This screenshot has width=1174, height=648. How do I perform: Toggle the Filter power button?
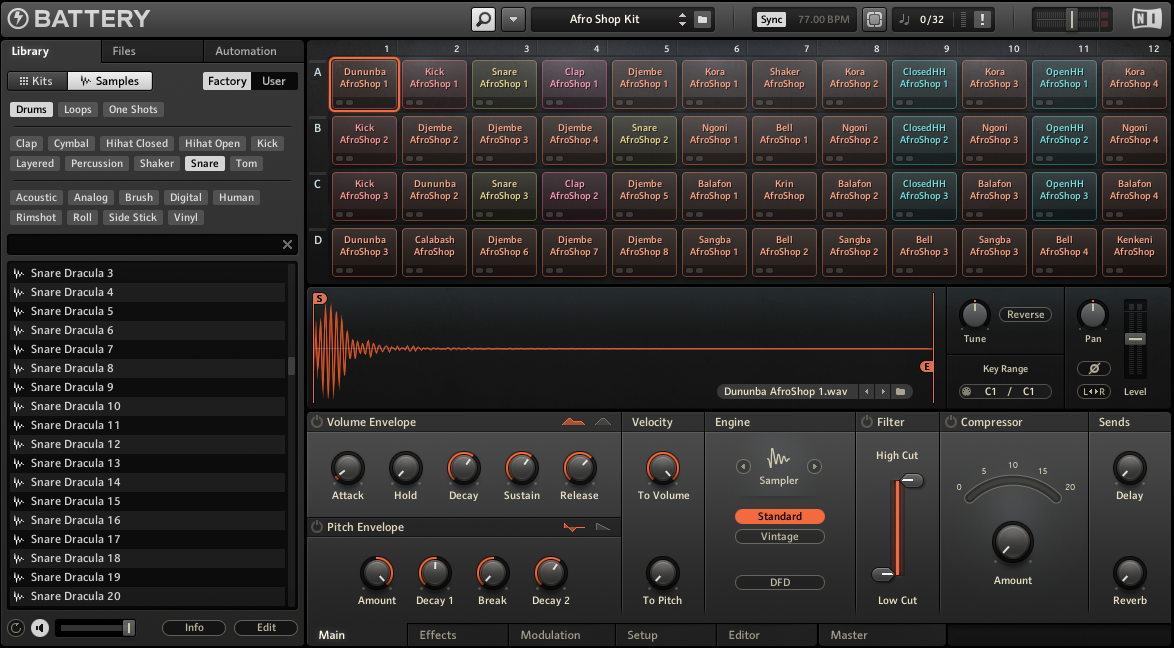point(867,423)
